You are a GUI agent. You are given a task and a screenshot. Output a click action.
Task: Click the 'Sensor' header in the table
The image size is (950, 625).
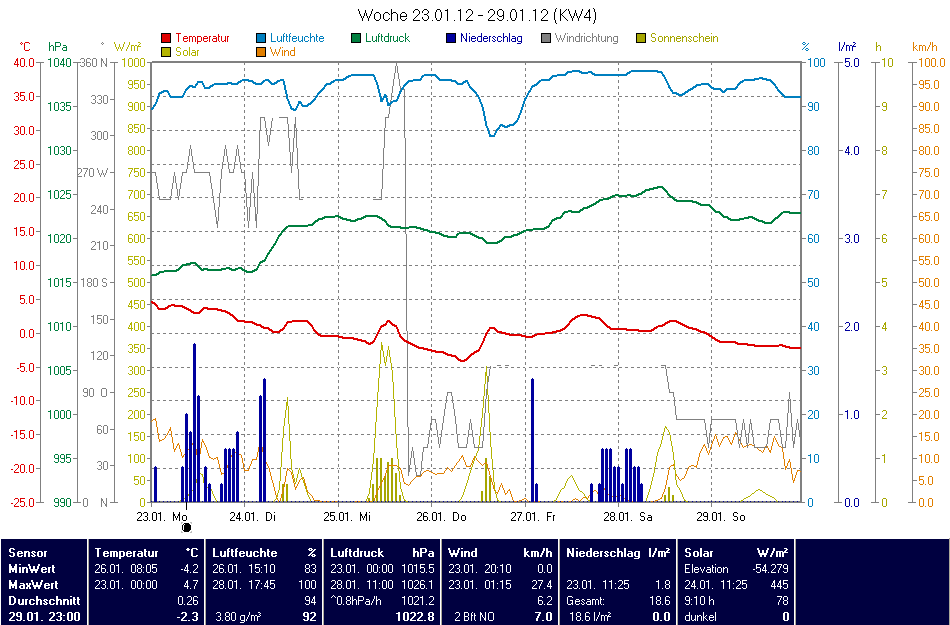[x=28, y=553]
